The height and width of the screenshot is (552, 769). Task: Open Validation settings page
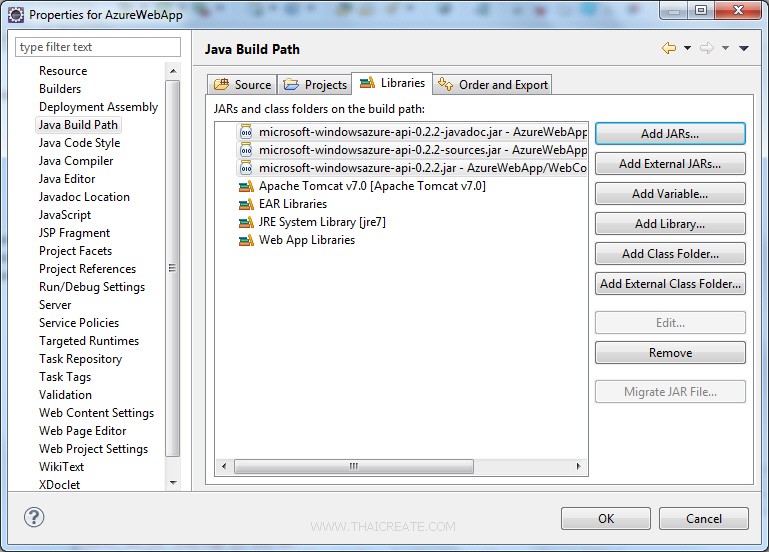[65, 395]
